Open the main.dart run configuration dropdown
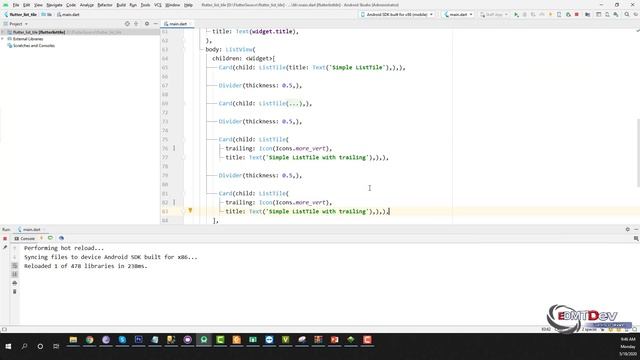640x360 pixels. [x=458, y=14]
